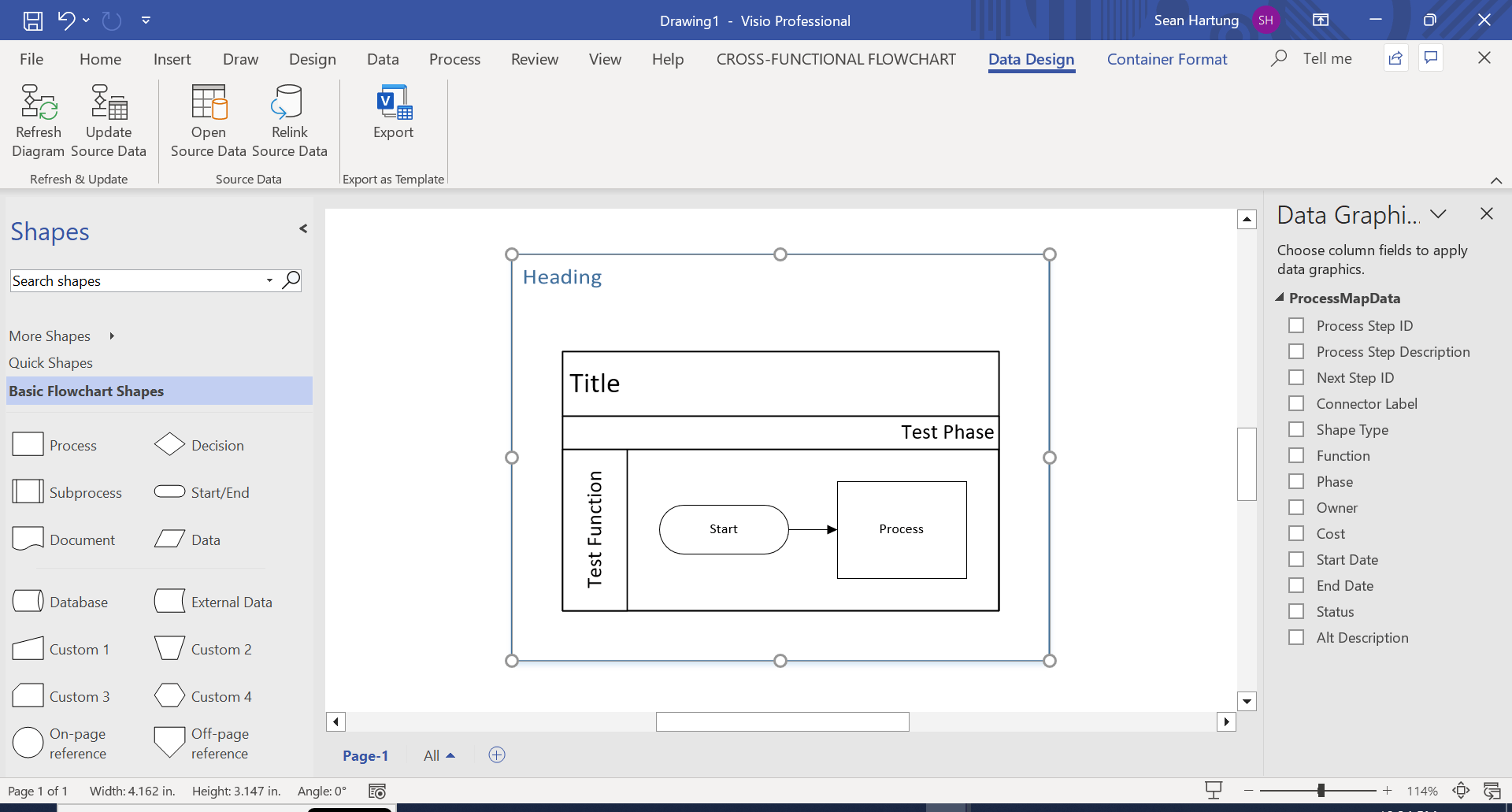The height and width of the screenshot is (812, 1512).
Task: Select the Basic Flowchart Shapes stencil
Action: (159, 391)
